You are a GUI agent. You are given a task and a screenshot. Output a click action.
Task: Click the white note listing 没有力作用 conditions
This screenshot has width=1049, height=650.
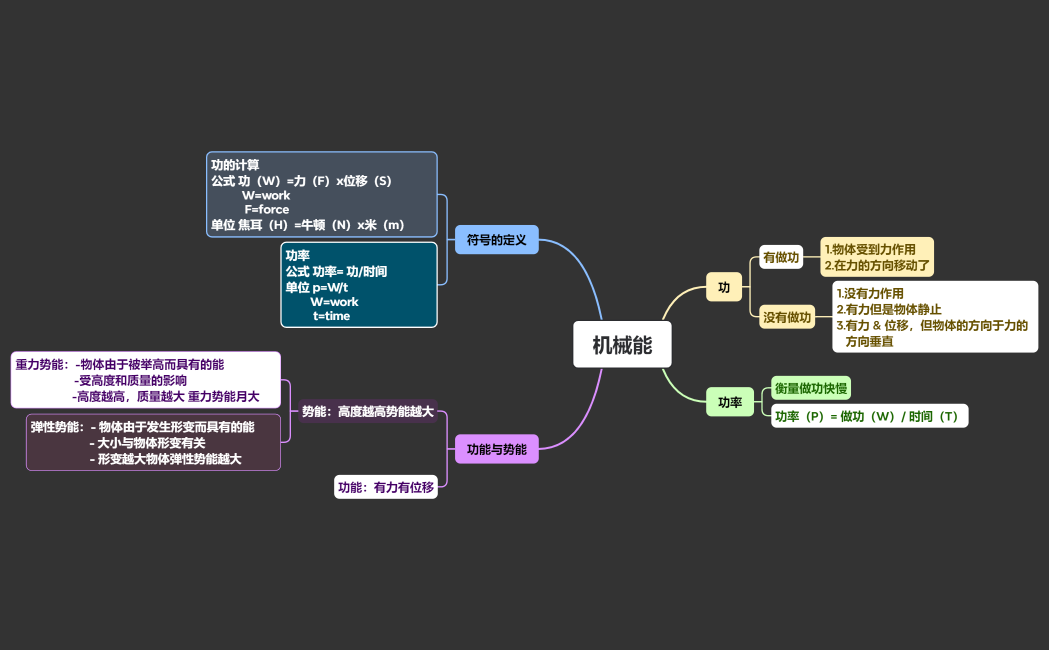(x=933, y=316)
